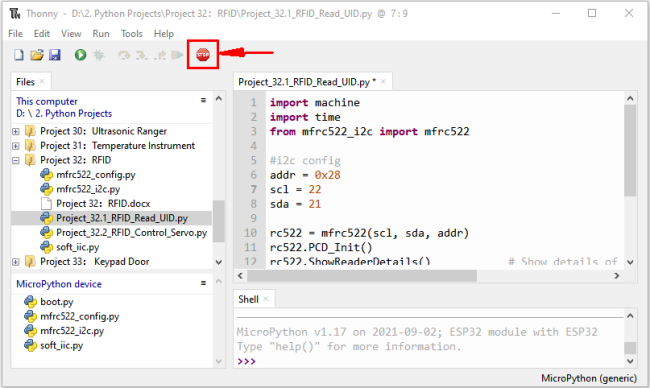Open This computer panel hamburger menu
Screen dimensions: 650x388
pyautogui.click(x=203, y=100)
